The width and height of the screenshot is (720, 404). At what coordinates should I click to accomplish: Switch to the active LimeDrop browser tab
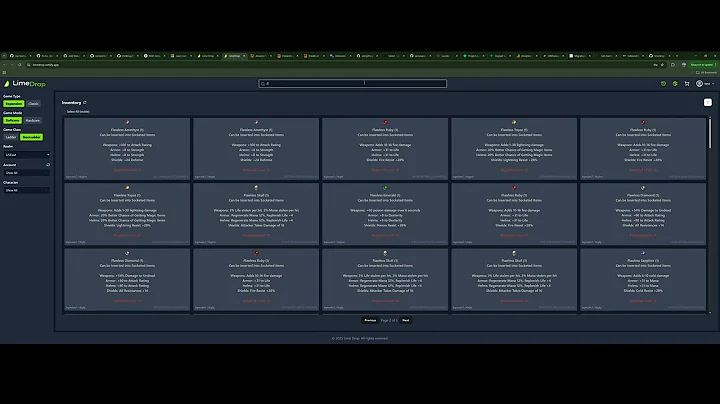pyautogui.click(x=234, y=56)
